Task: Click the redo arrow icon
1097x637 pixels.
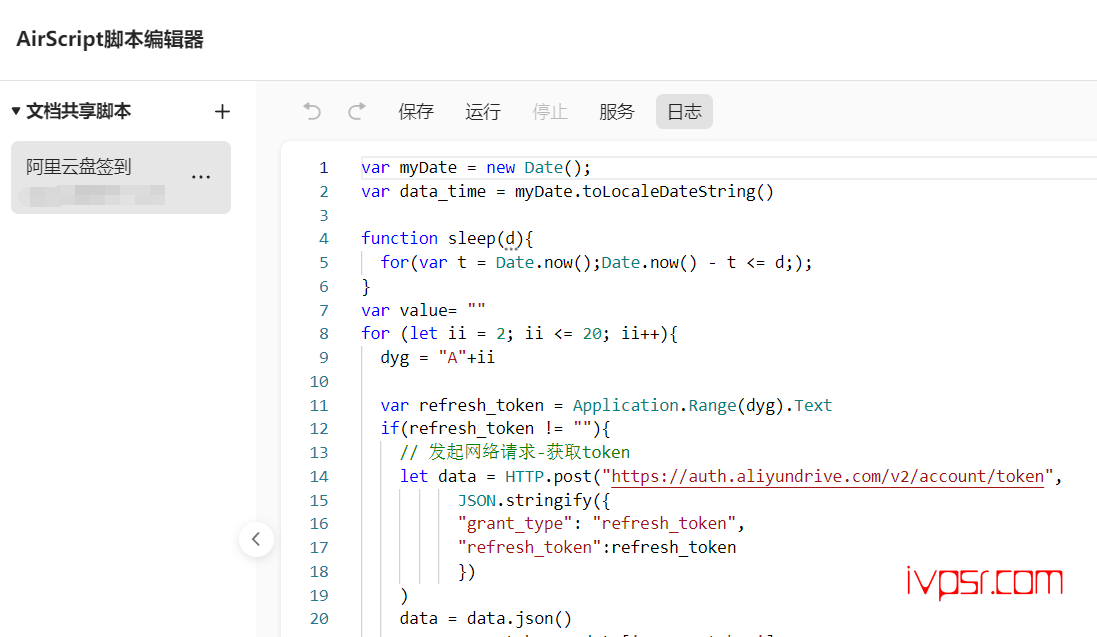Action: [357, 111]
